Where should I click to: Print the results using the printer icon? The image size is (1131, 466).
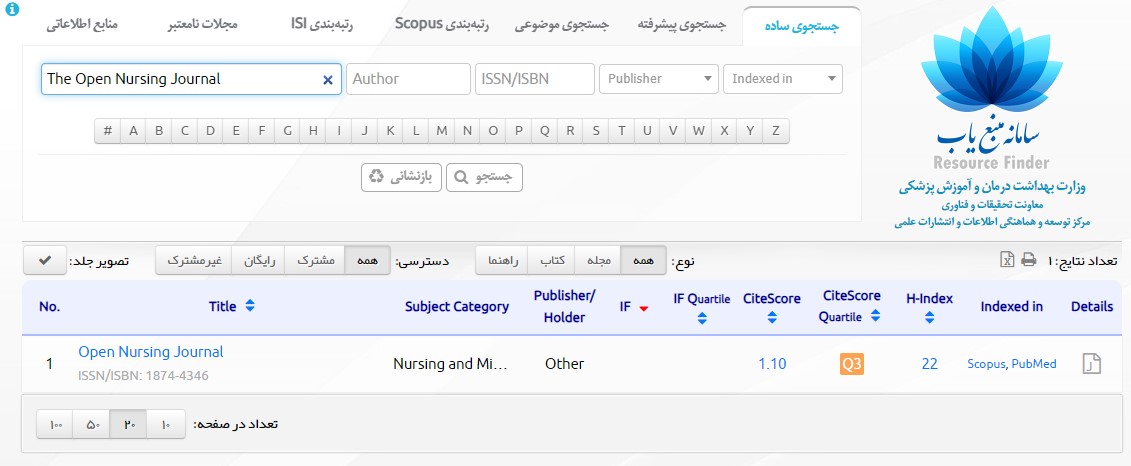1028,261
